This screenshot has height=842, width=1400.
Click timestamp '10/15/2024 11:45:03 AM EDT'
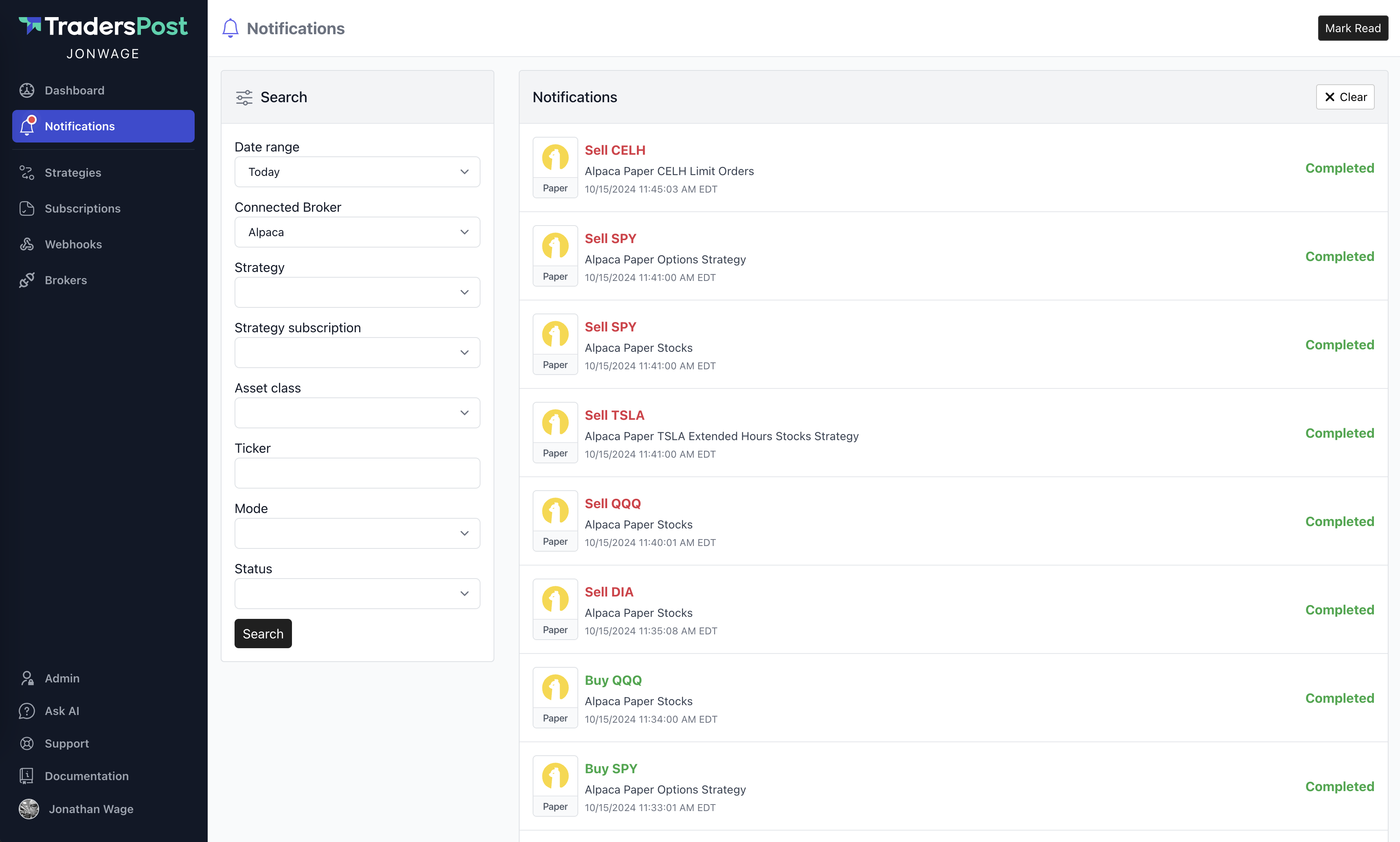point(651,189)
